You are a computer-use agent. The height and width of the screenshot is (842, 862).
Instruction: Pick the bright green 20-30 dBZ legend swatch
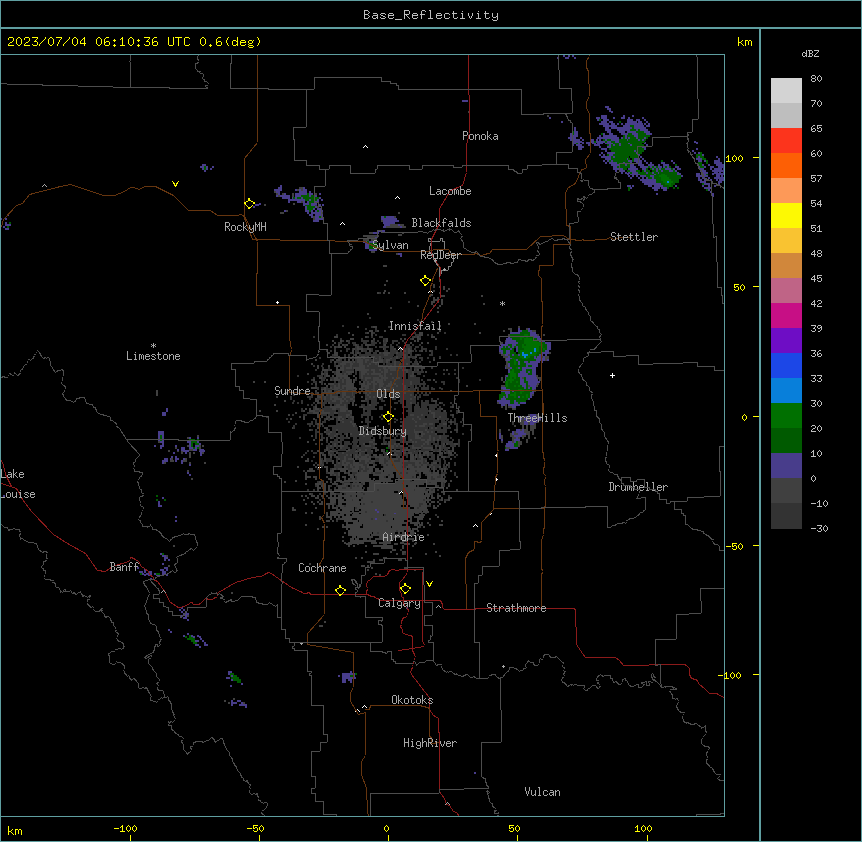[786, 416]
